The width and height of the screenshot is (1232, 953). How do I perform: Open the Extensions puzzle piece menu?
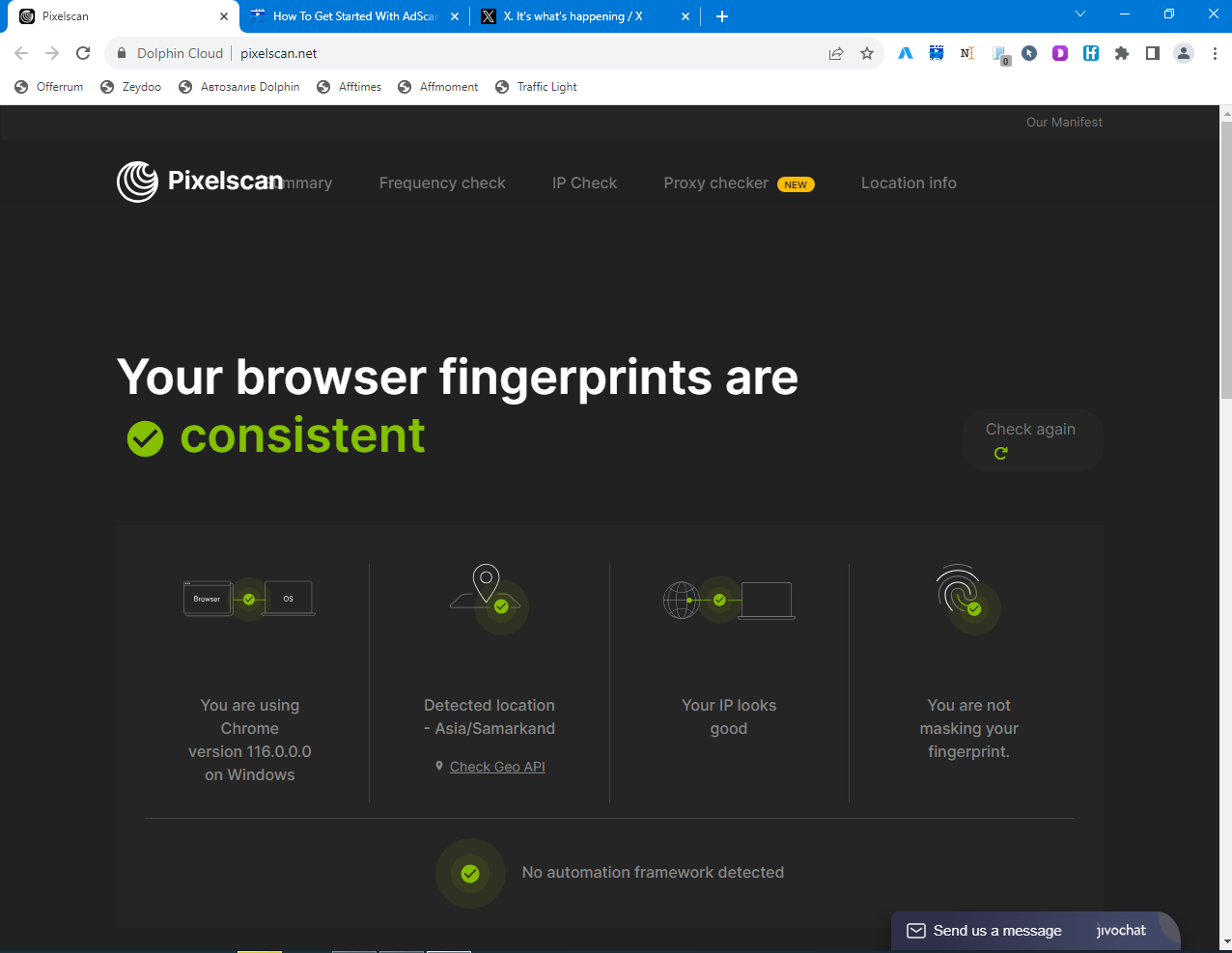coord(1121,54)
